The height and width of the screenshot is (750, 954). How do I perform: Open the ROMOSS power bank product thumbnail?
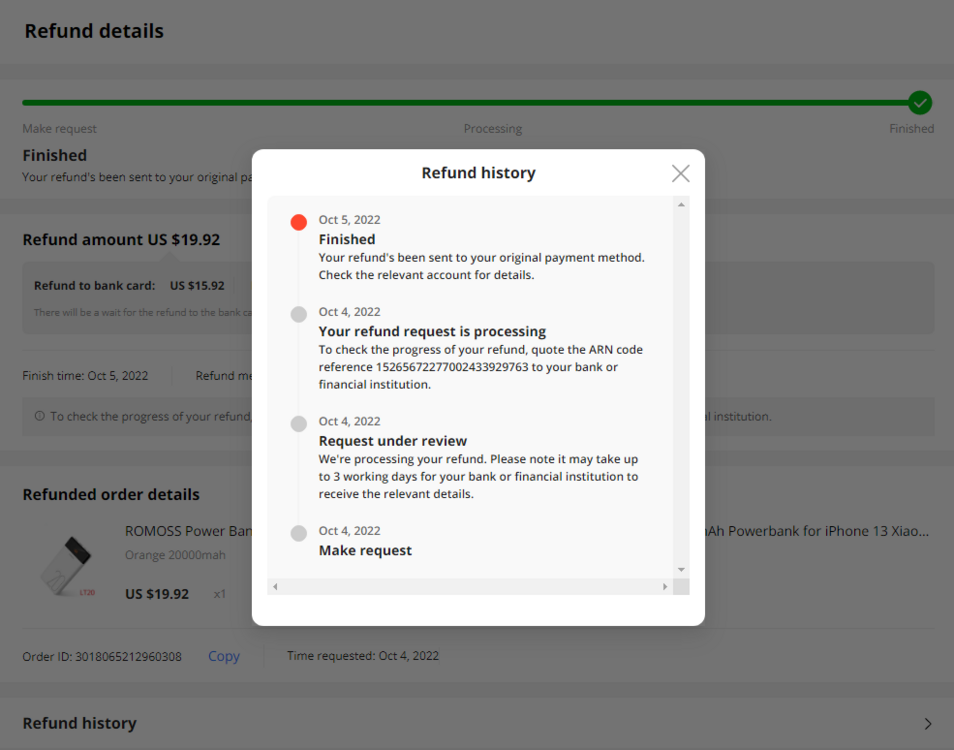click(67, 566)
